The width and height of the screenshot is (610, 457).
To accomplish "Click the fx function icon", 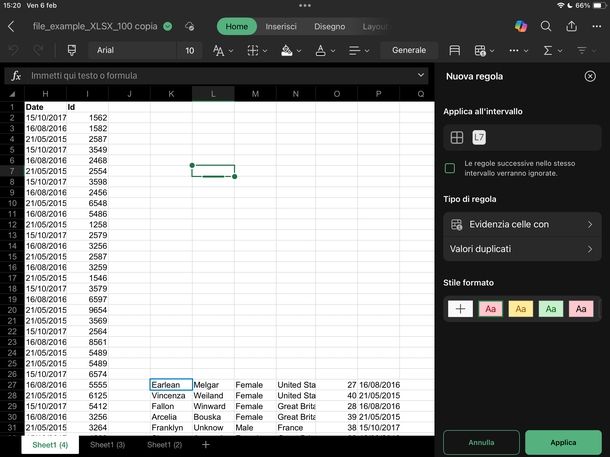I will pos(16,75).
